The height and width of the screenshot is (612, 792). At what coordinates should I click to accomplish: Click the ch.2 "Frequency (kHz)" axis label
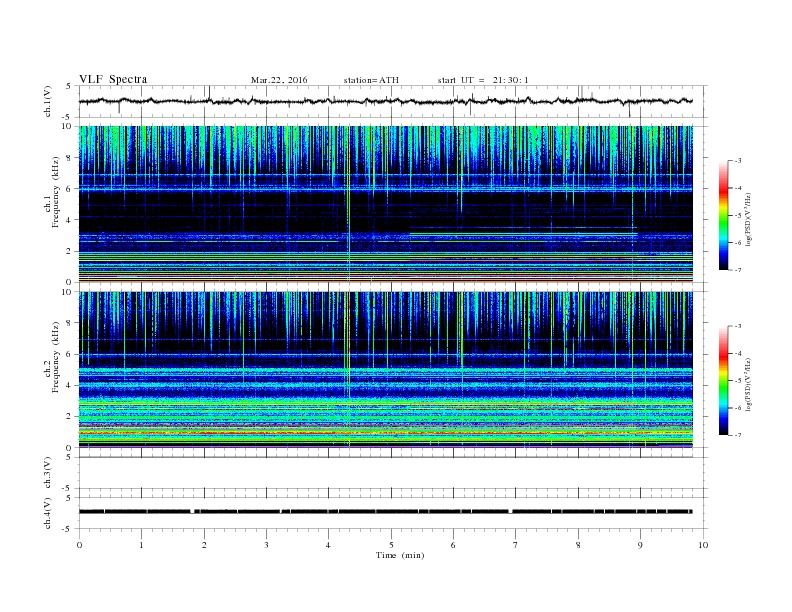tap(56, 356)
